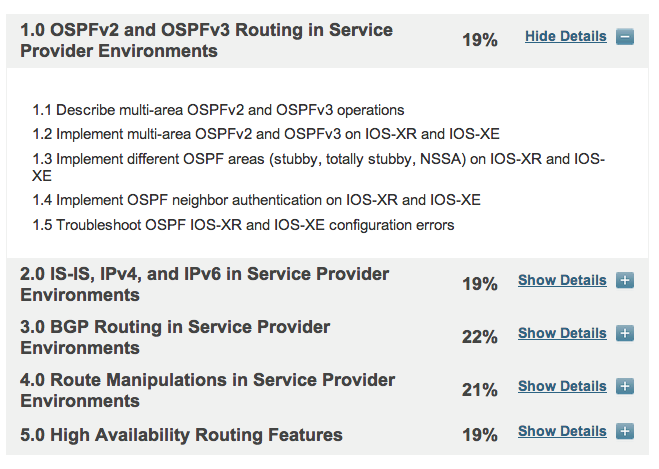Click the plus icon for BGP Routing section
Image resolution: width=659 pixels, height=469 pixels.
625,334
